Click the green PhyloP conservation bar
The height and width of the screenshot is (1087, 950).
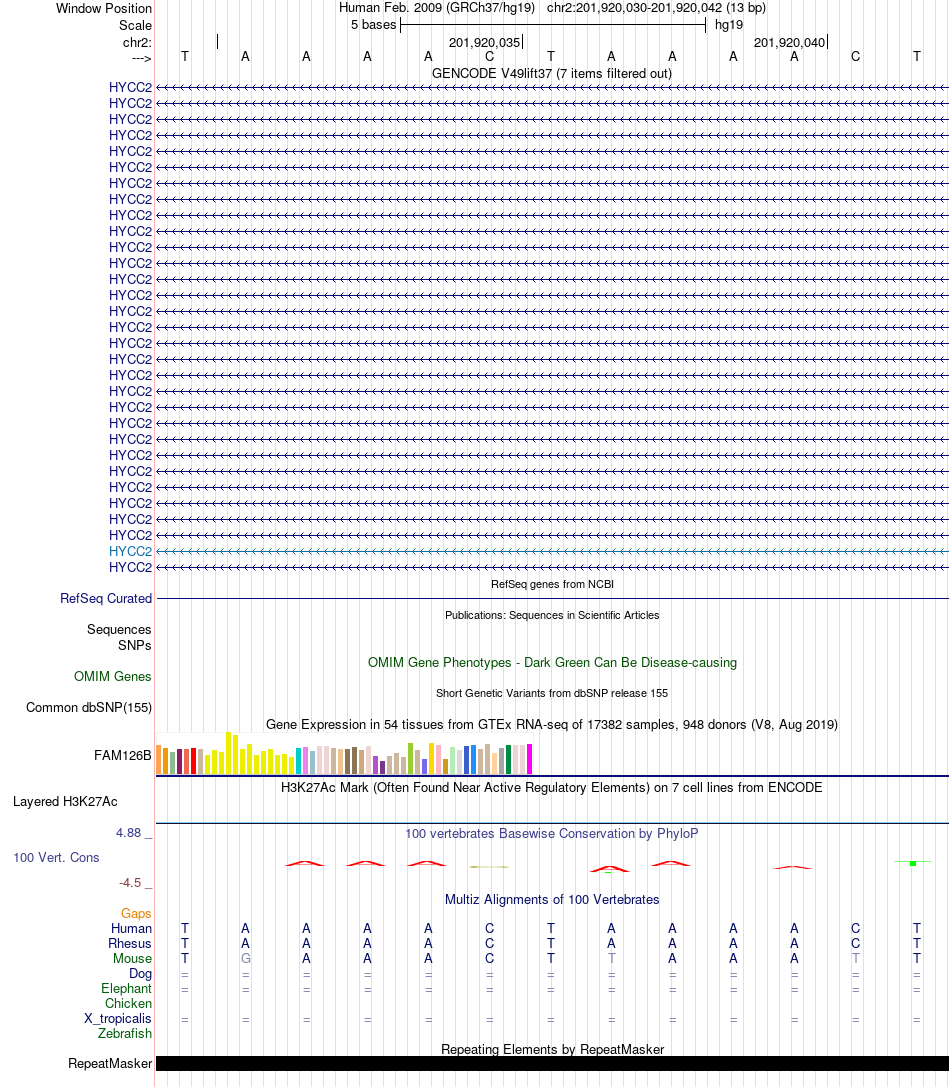pos(913,863)
